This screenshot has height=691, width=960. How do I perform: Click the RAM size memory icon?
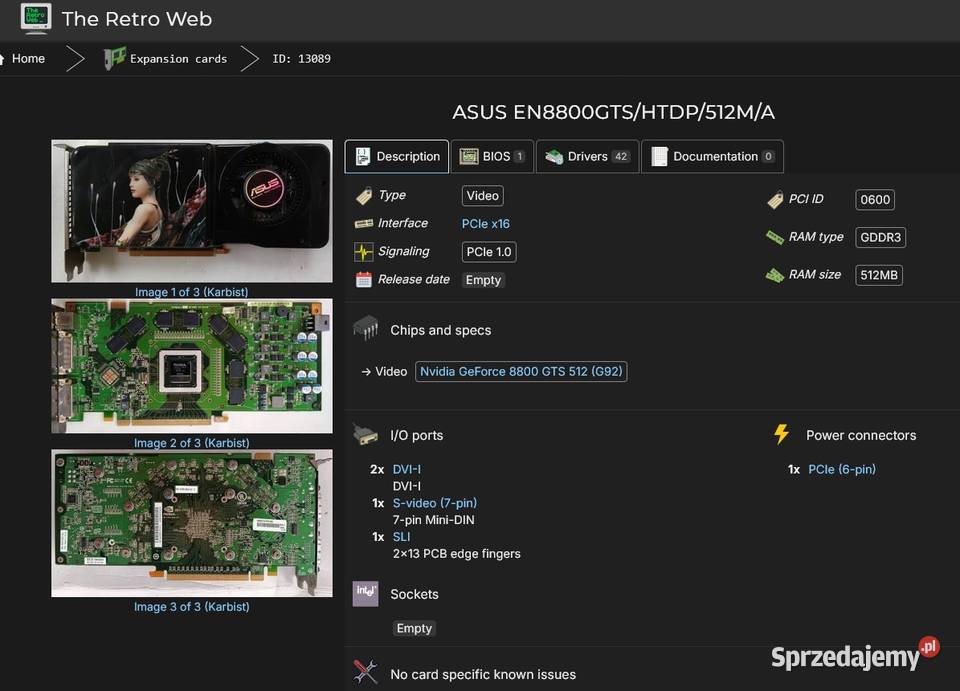[775, 275]
